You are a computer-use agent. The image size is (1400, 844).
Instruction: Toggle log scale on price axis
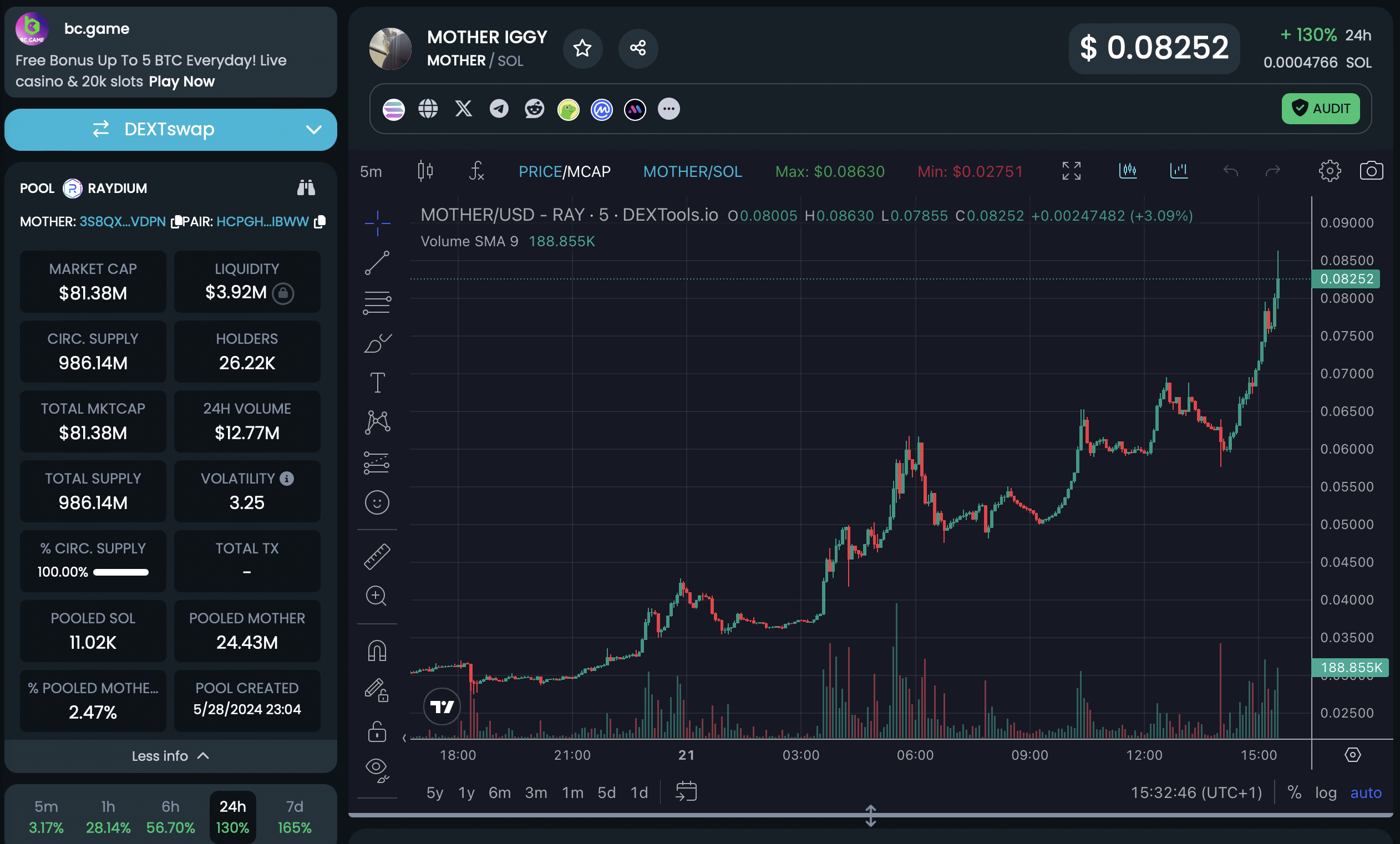1326,793
